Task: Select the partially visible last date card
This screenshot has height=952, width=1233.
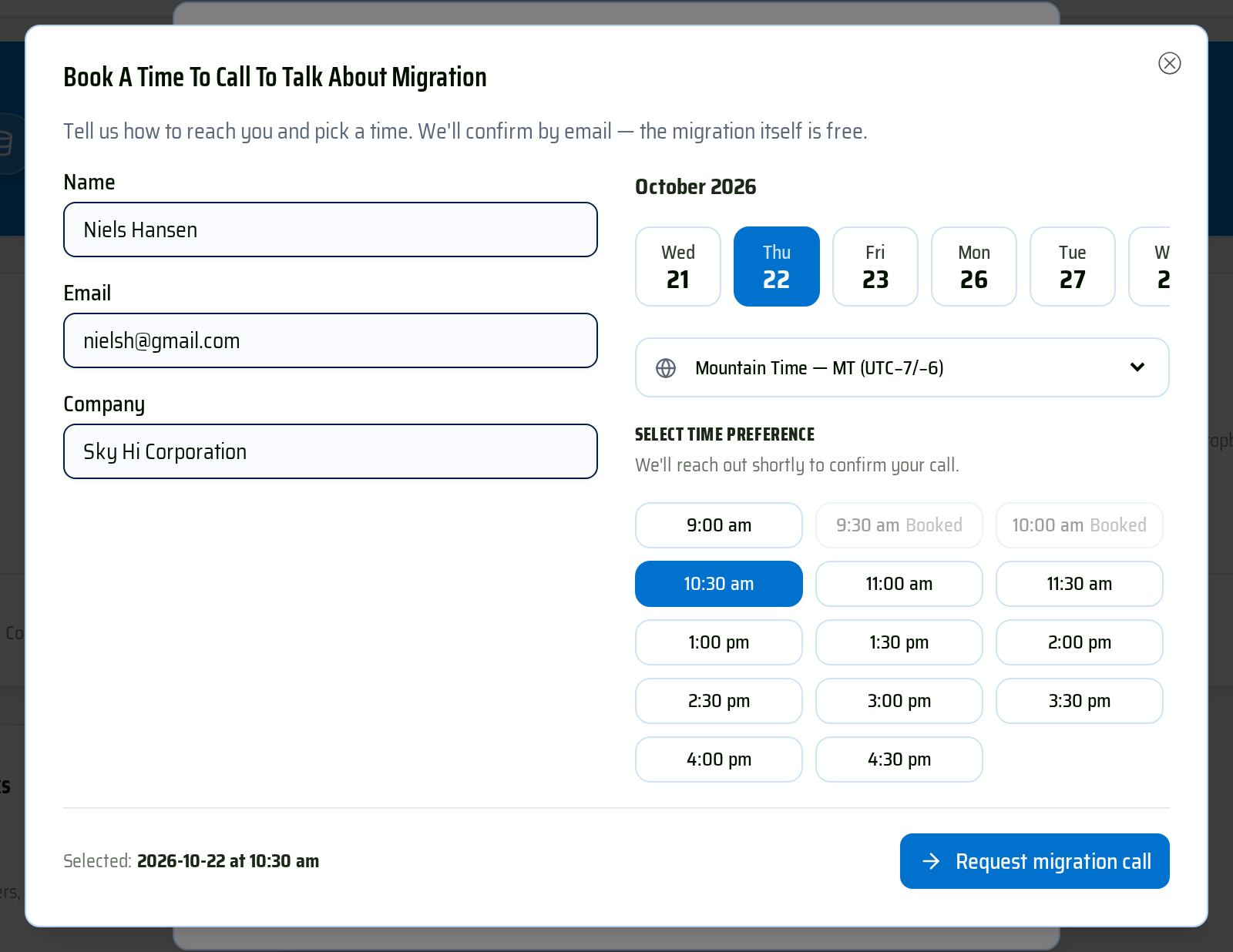Action: [1150, 266]
